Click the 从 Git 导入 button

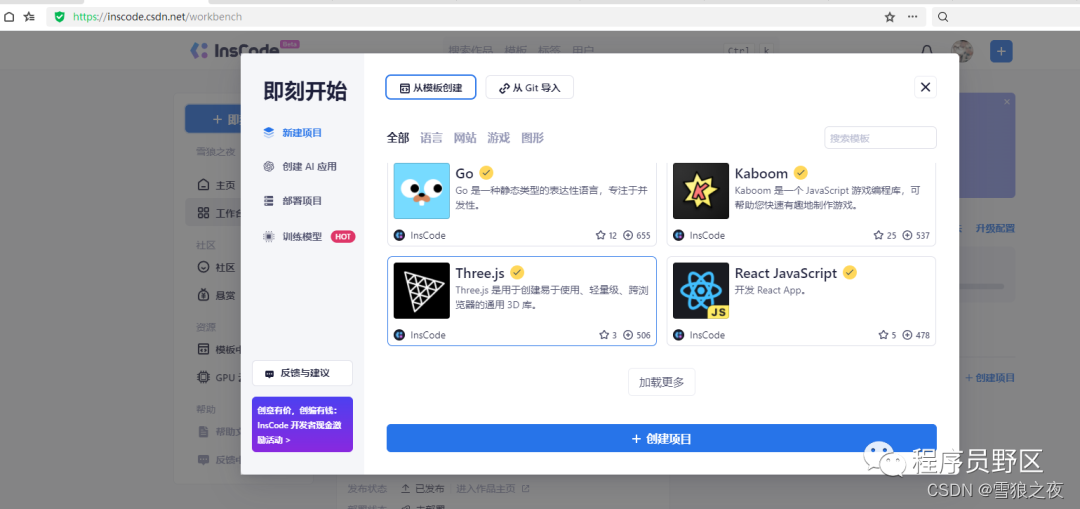point(530,87)
